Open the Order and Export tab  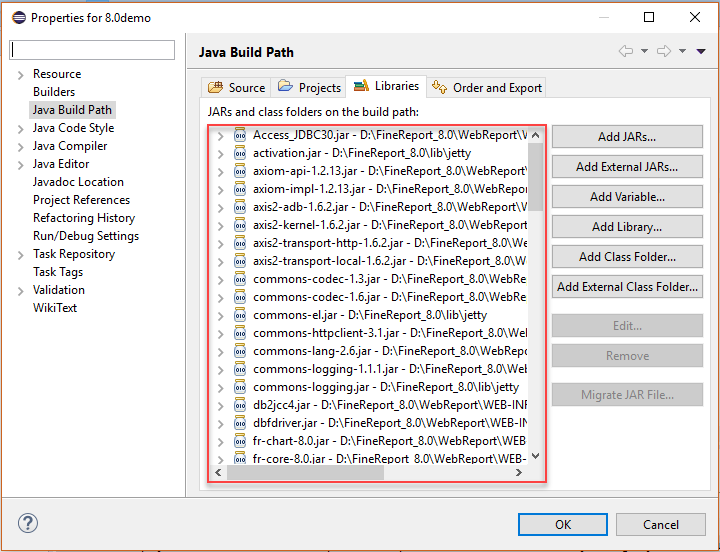tap(487, 87)
